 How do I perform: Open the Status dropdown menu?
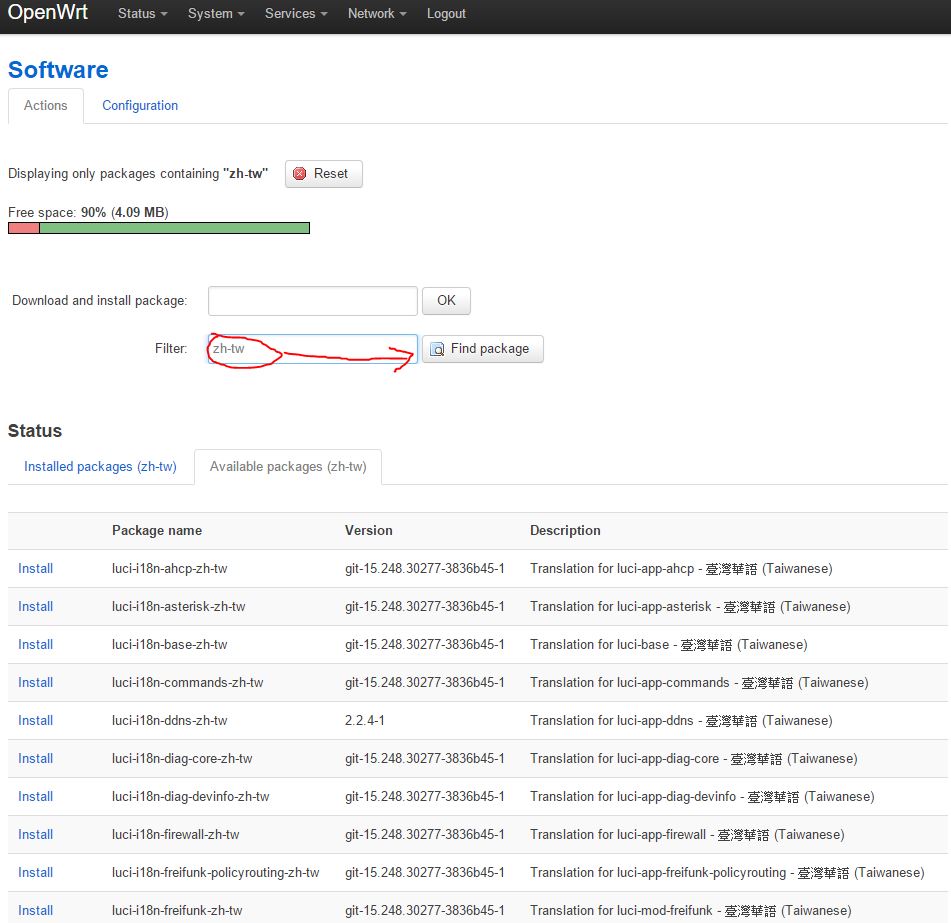coord(143,13)
